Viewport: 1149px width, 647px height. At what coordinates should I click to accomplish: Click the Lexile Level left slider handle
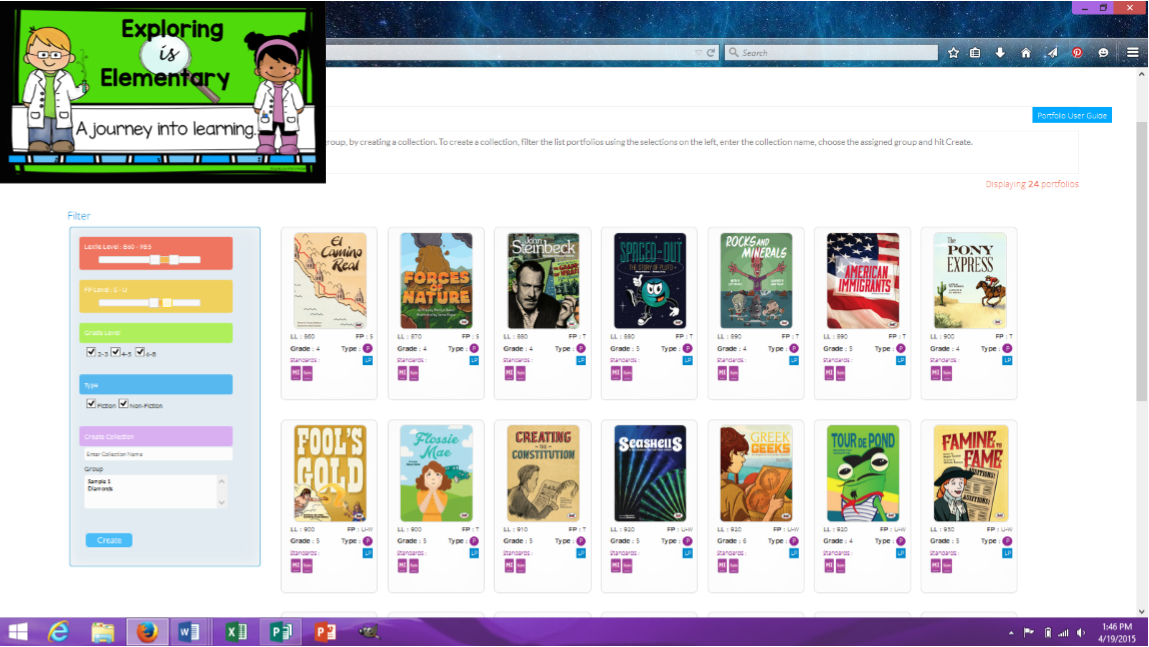pos(155,259)
